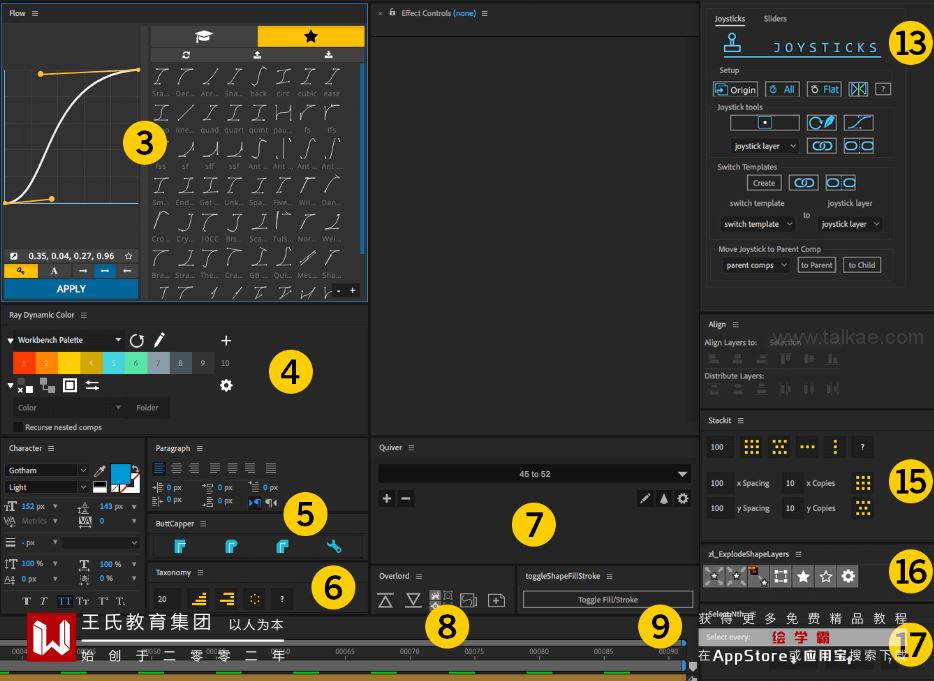Switch to the Sliders tab

coord(775,19)
